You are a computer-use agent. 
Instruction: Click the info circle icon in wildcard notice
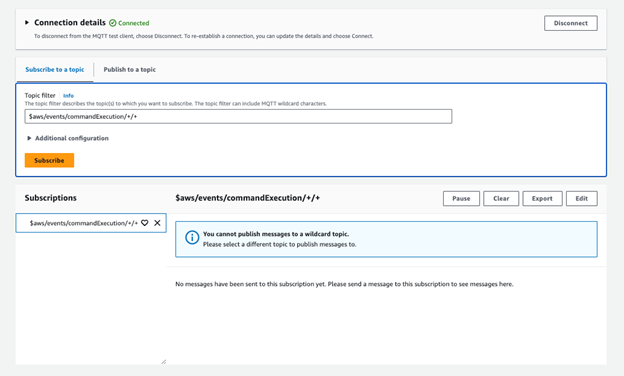[x=192, y=238]
